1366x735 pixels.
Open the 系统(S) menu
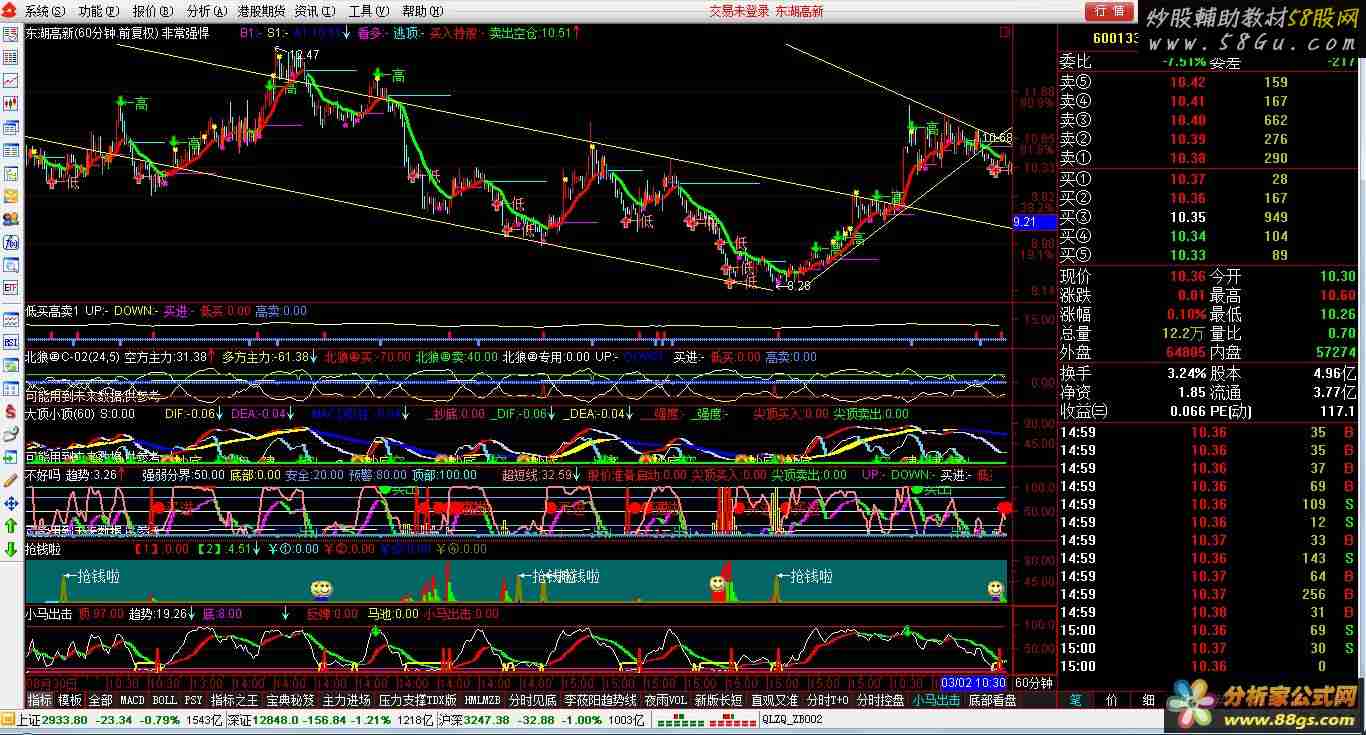(x=45, y=11)
